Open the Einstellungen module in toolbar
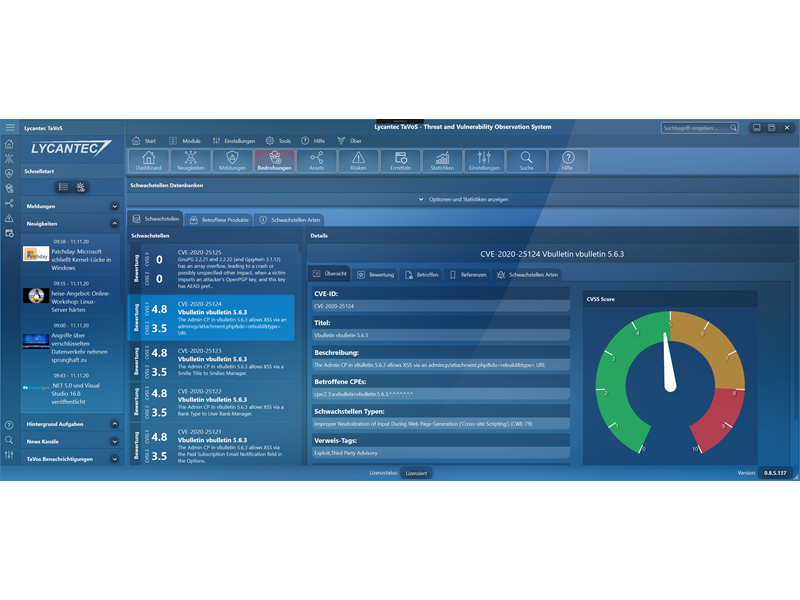This screenshot has height=600, width=800. pyautogui.click(x=484, y=161)
